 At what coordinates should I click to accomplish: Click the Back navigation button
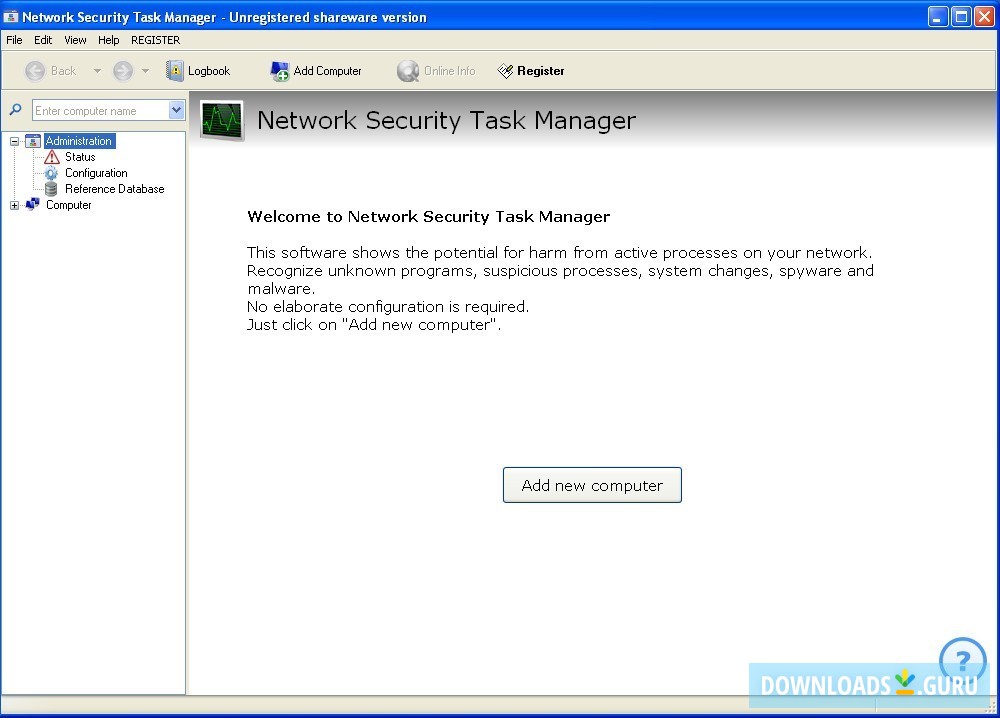(36, 71)
